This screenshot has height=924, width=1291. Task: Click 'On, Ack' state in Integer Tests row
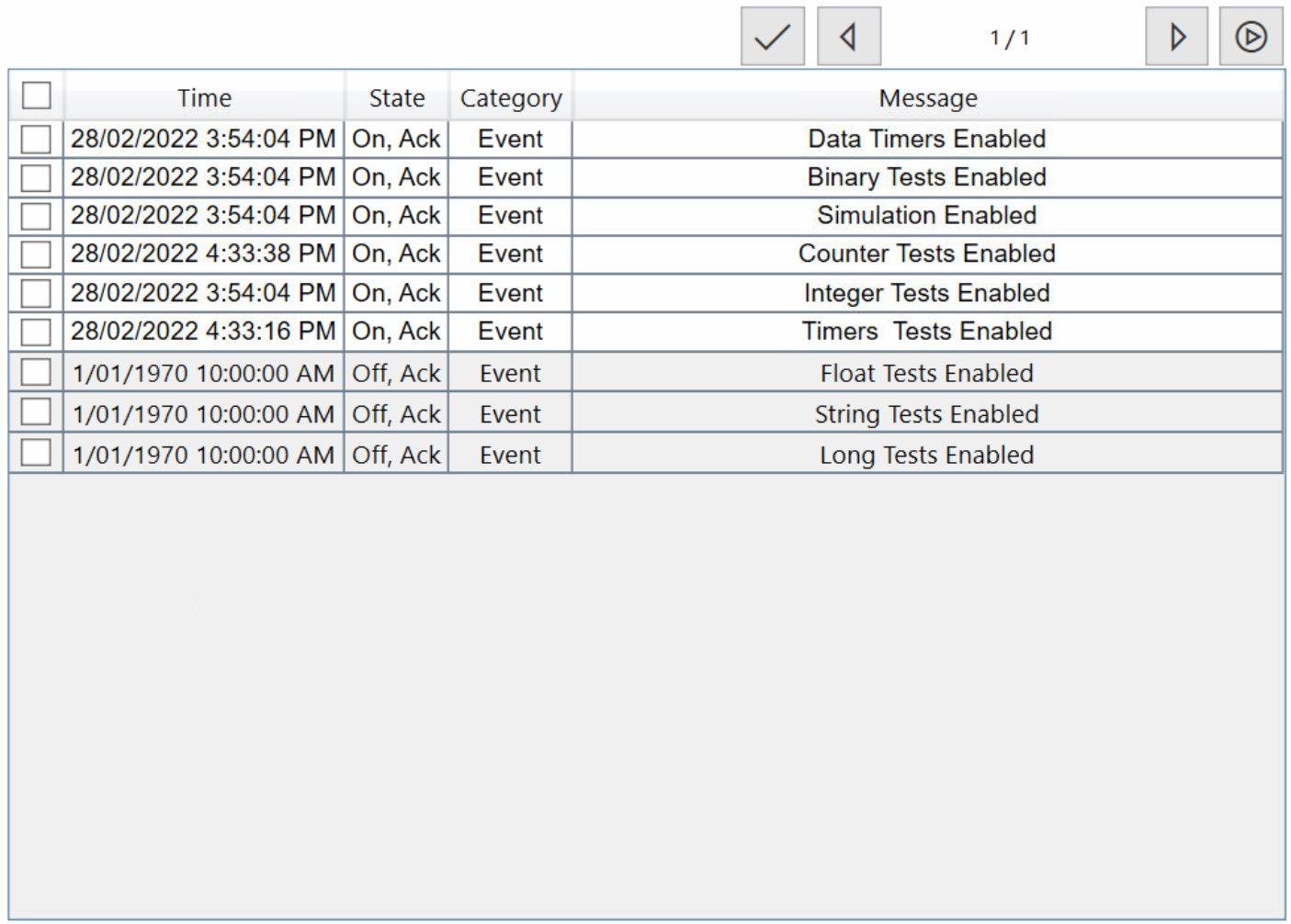pyautogui.click(x=396, y=293)
